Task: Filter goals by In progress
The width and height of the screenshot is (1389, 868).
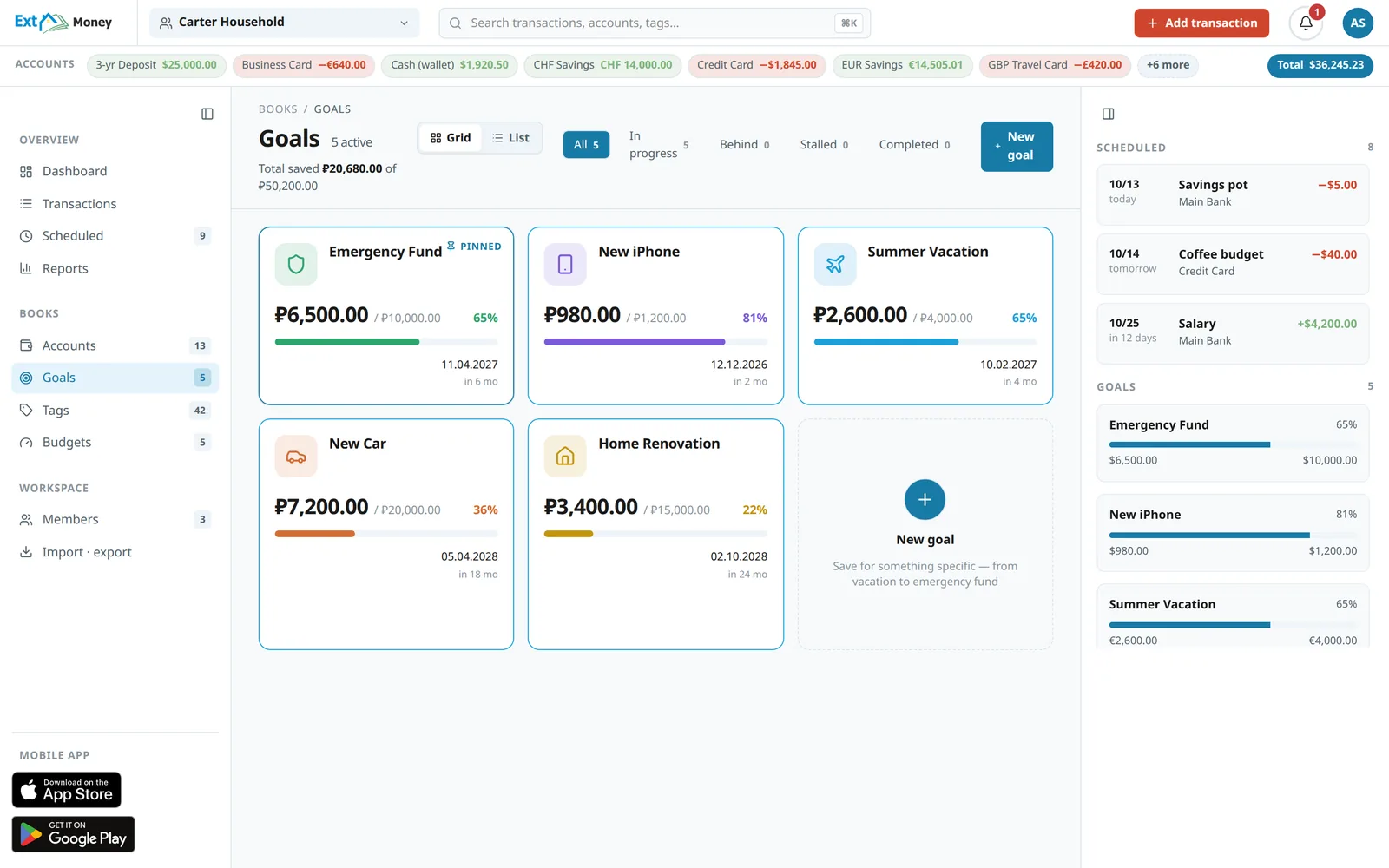Action: [x=659, y=145]
